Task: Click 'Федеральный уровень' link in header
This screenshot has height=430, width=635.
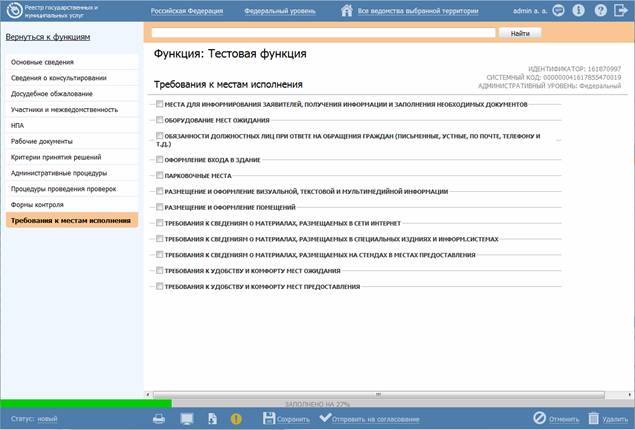Action: coord(280,11)
